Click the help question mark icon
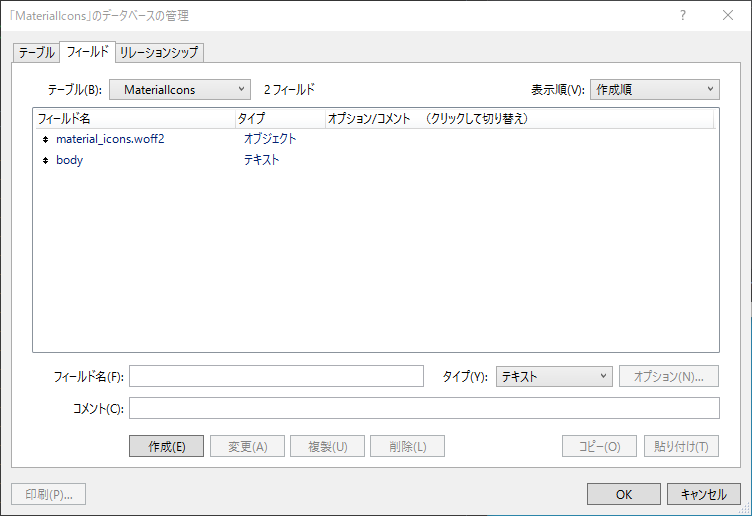752x516 pixels. 683,15
